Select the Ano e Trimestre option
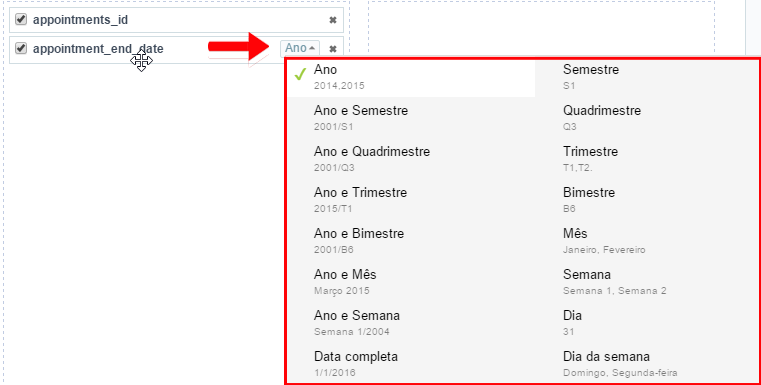 point(411,200)
